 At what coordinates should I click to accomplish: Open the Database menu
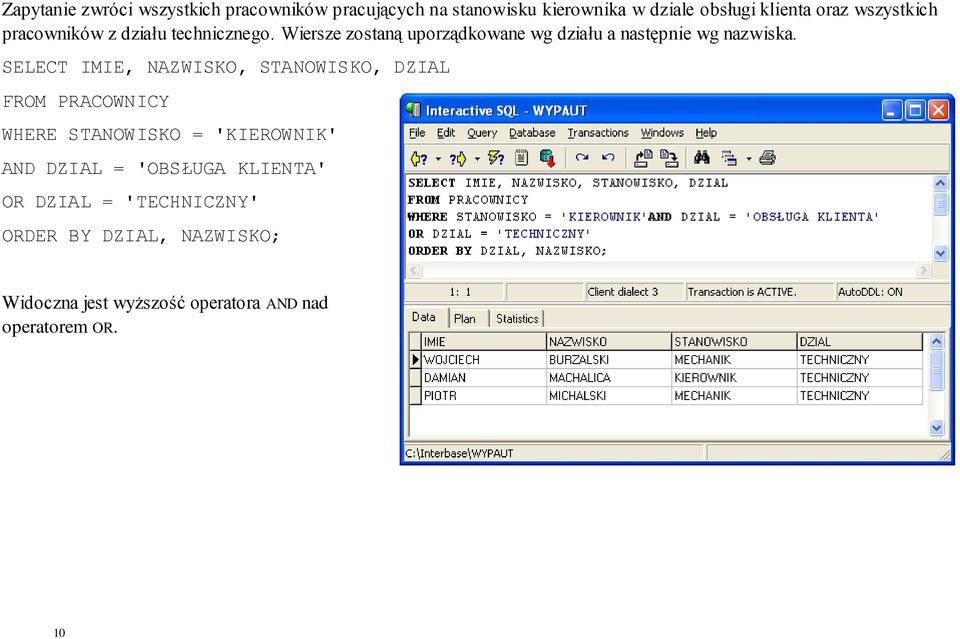coord(532,133)
